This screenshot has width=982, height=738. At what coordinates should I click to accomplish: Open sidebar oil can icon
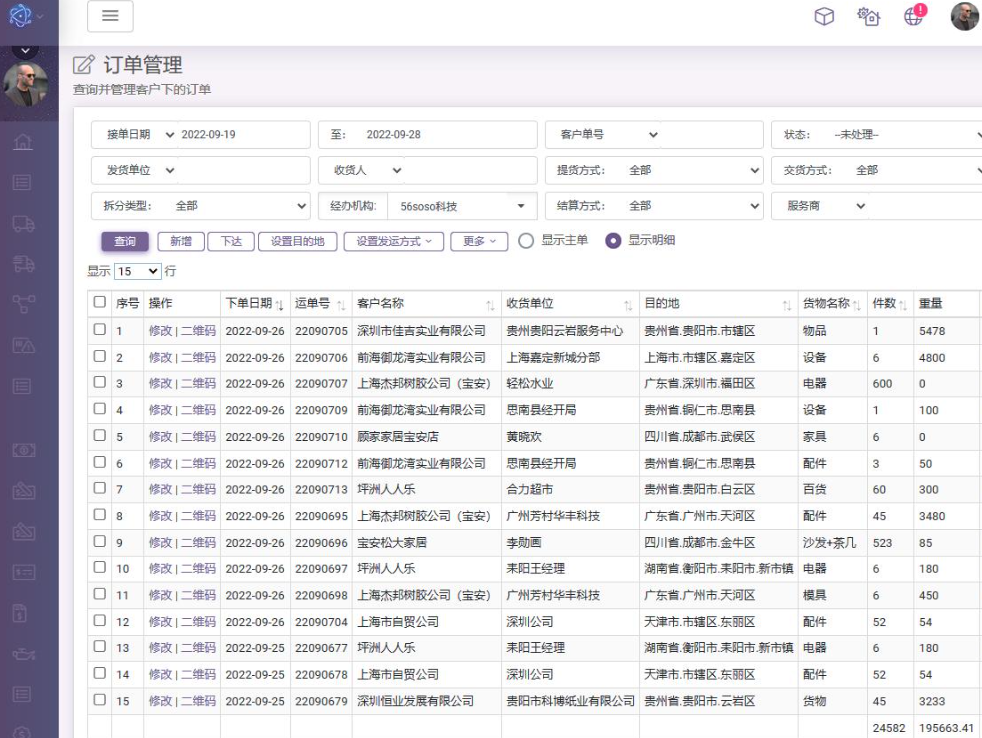pos(23,654)
